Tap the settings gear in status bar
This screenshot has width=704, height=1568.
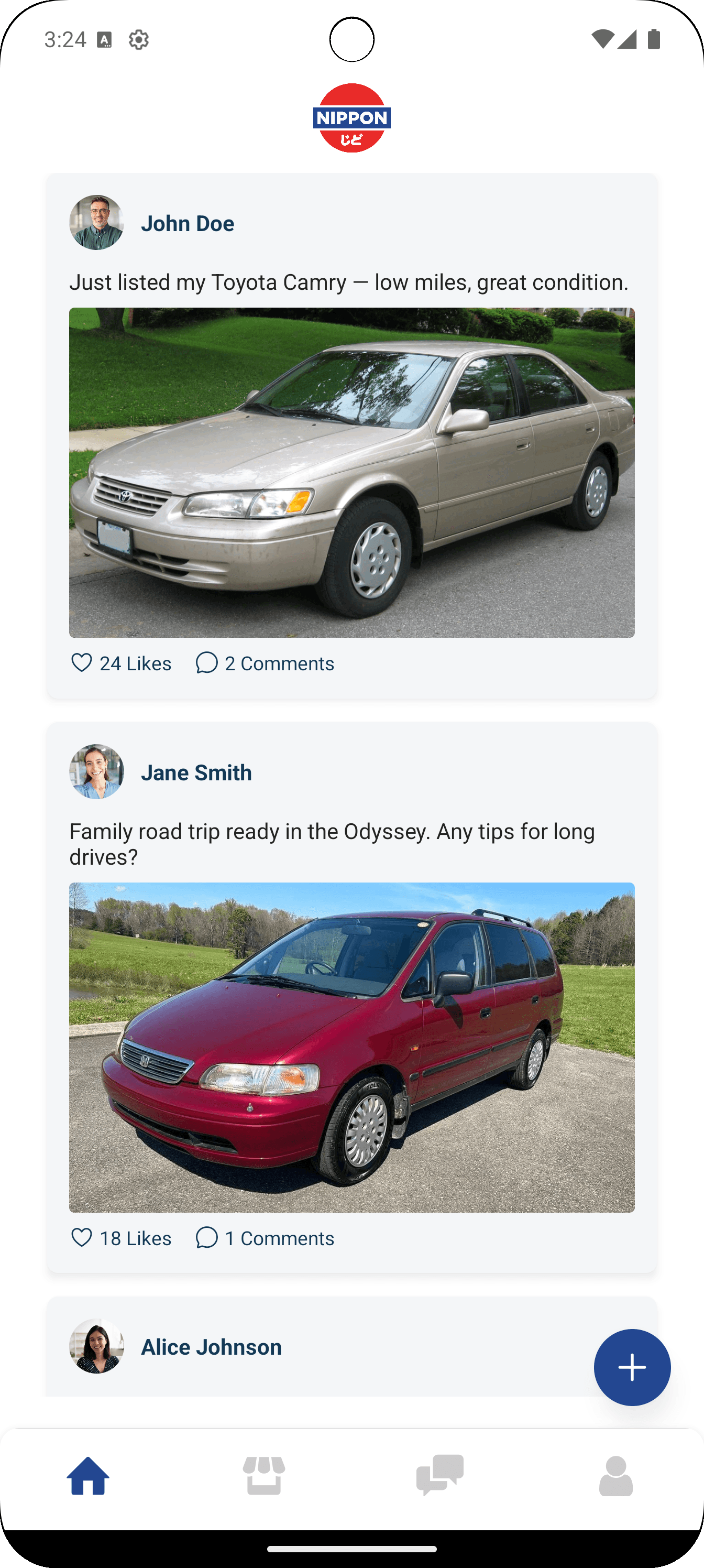[139, 39]
